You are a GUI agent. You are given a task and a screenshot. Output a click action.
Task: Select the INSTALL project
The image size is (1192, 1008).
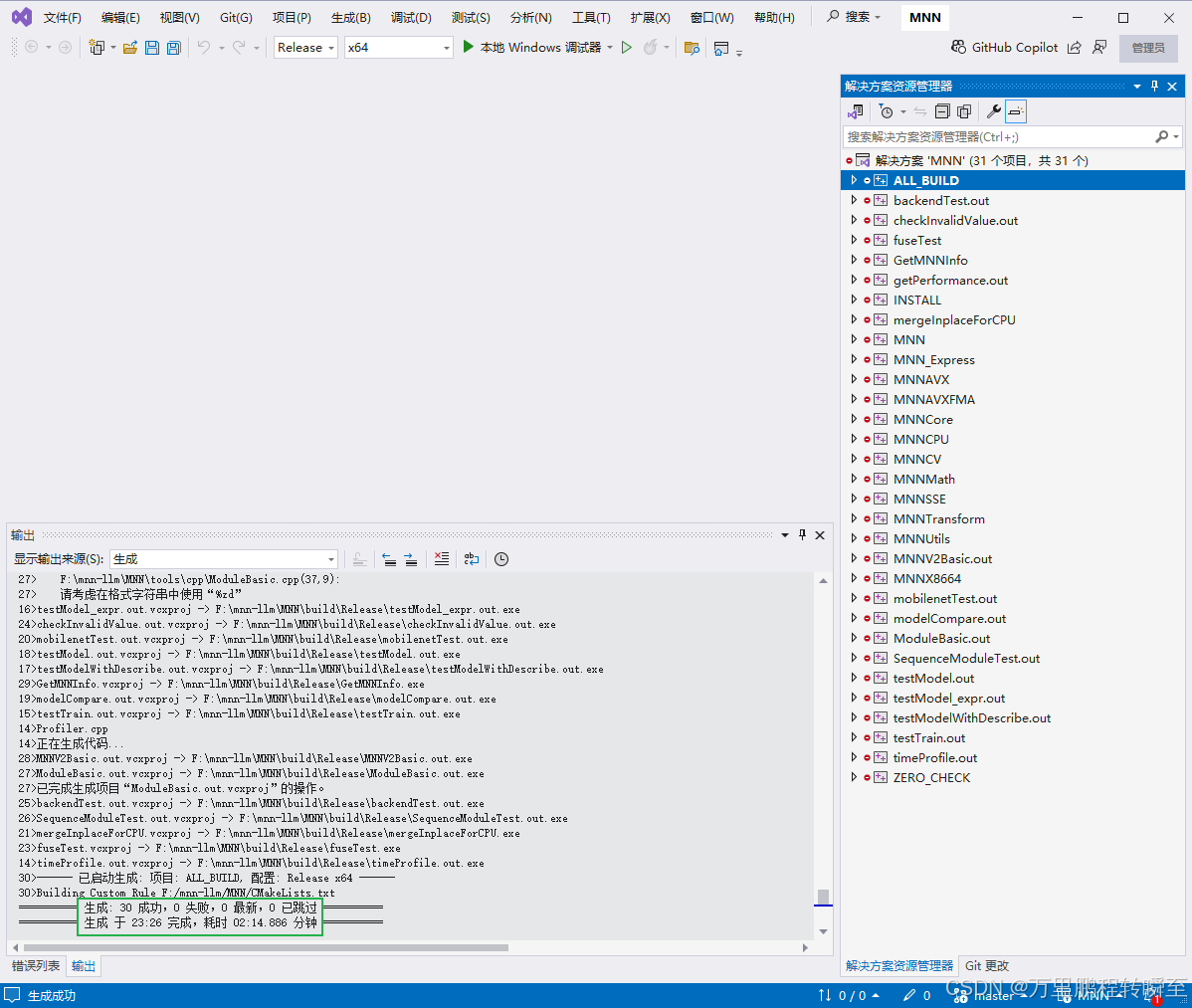(916, 301)
